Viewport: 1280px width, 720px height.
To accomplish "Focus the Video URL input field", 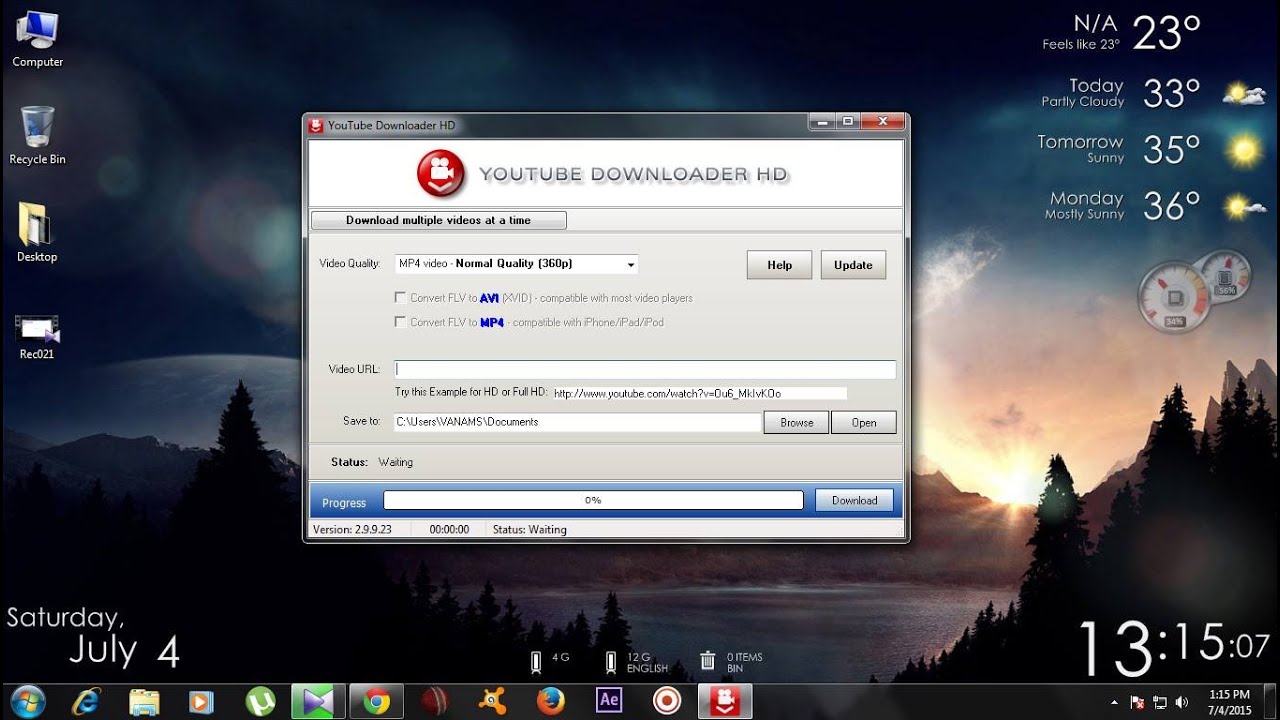I will 645,369.
